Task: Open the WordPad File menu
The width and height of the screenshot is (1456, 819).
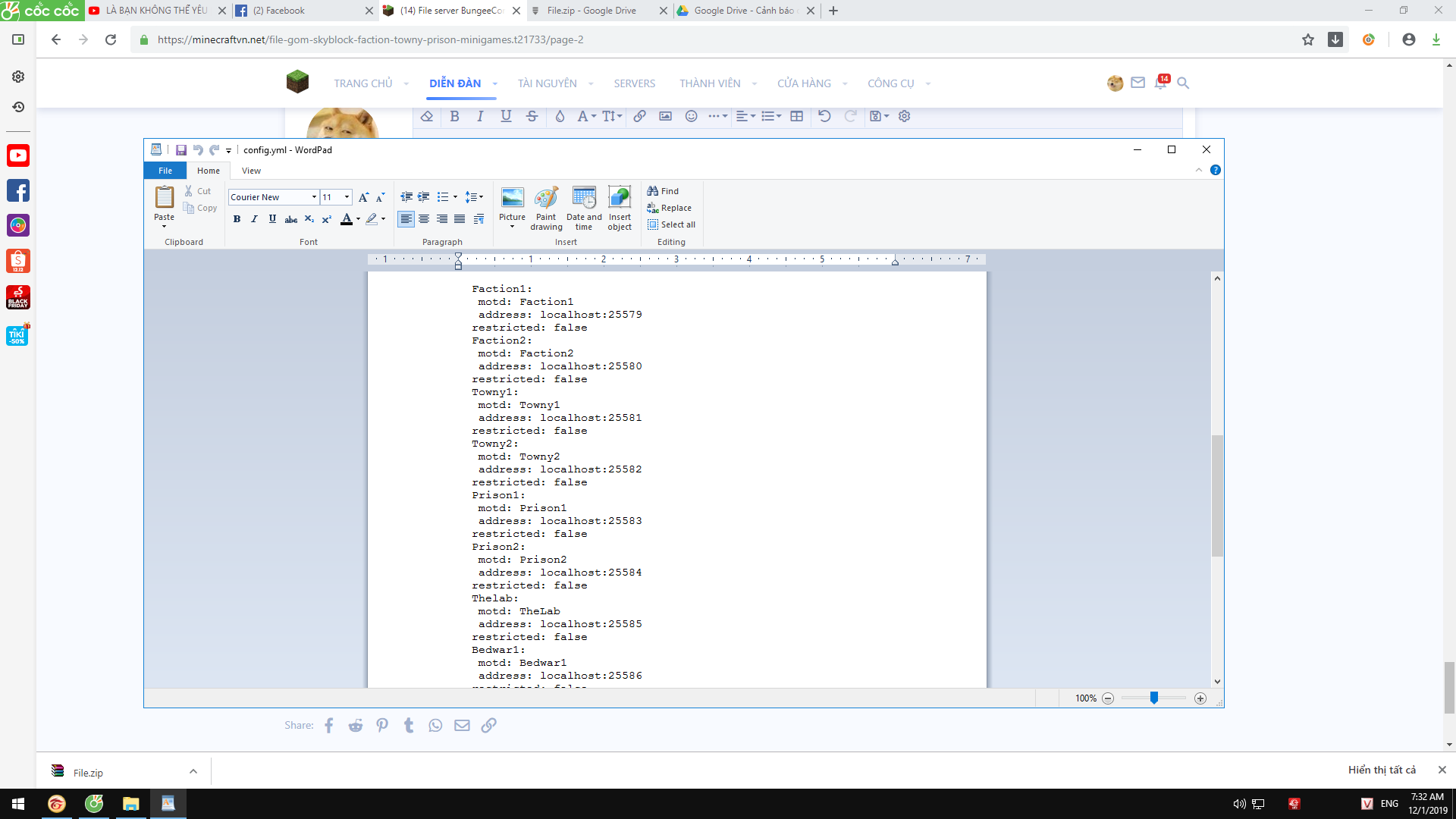Action: (165, 171)
